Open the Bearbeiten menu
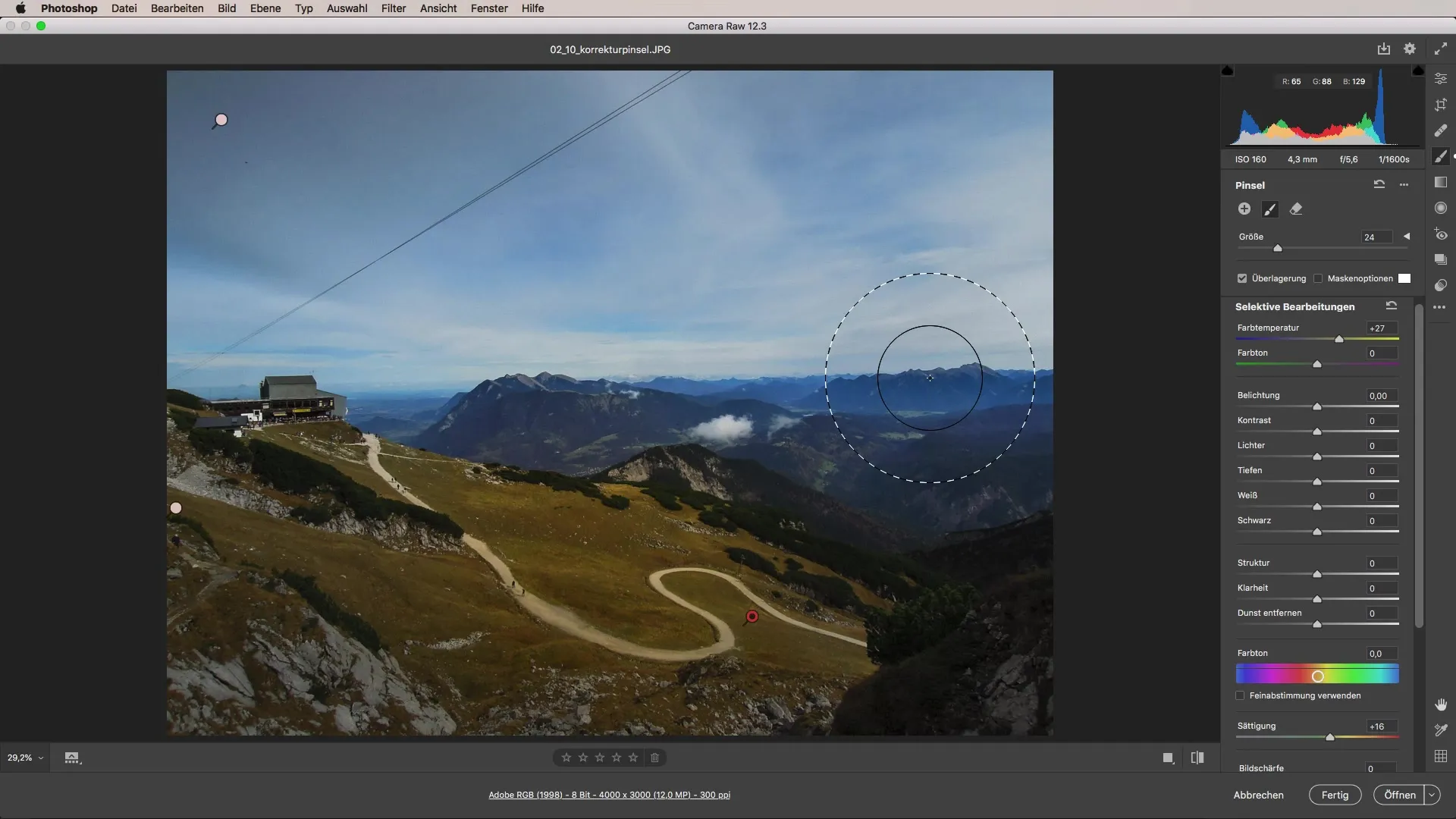Screen dimensions: 1456x819 177,8
